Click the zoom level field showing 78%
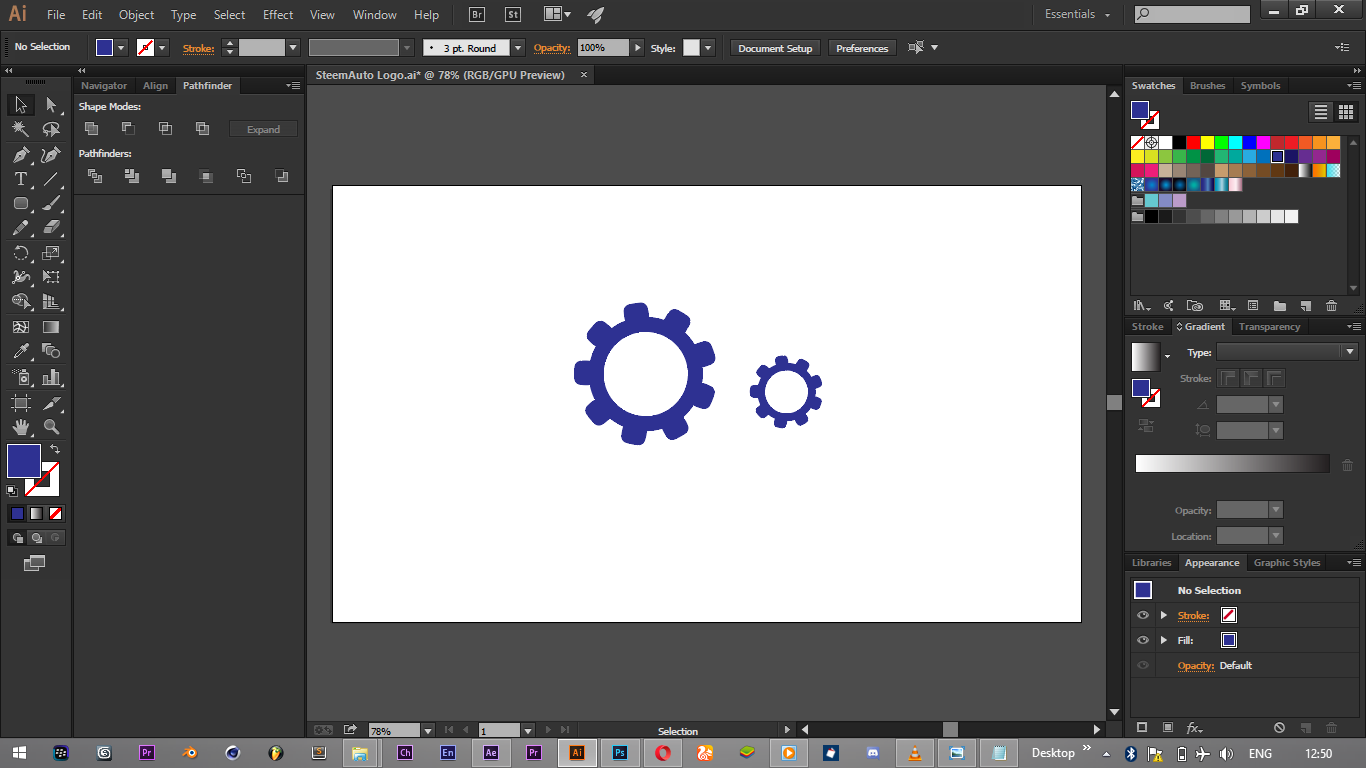The width and height of the screenshot is (1366, 768). click(x=394, y=731)
